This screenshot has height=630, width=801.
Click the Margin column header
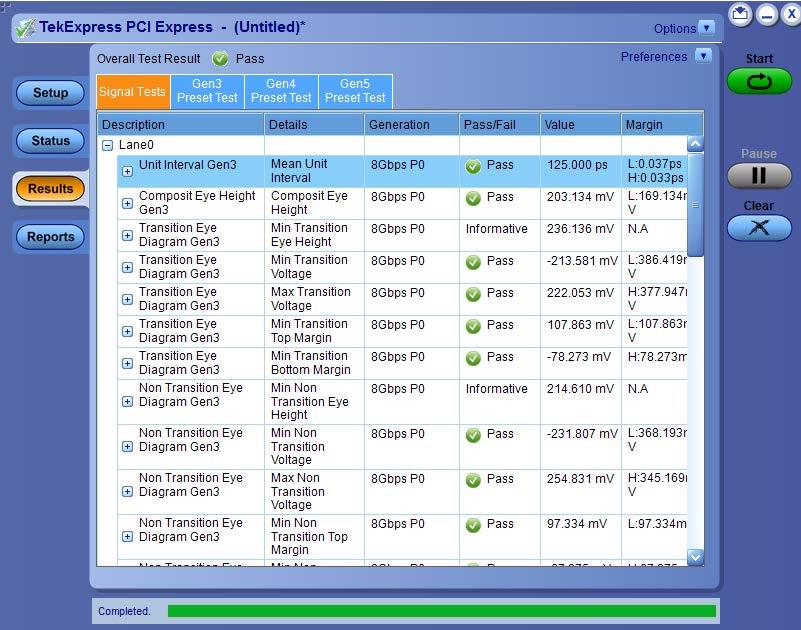click(x=662, y=125)
